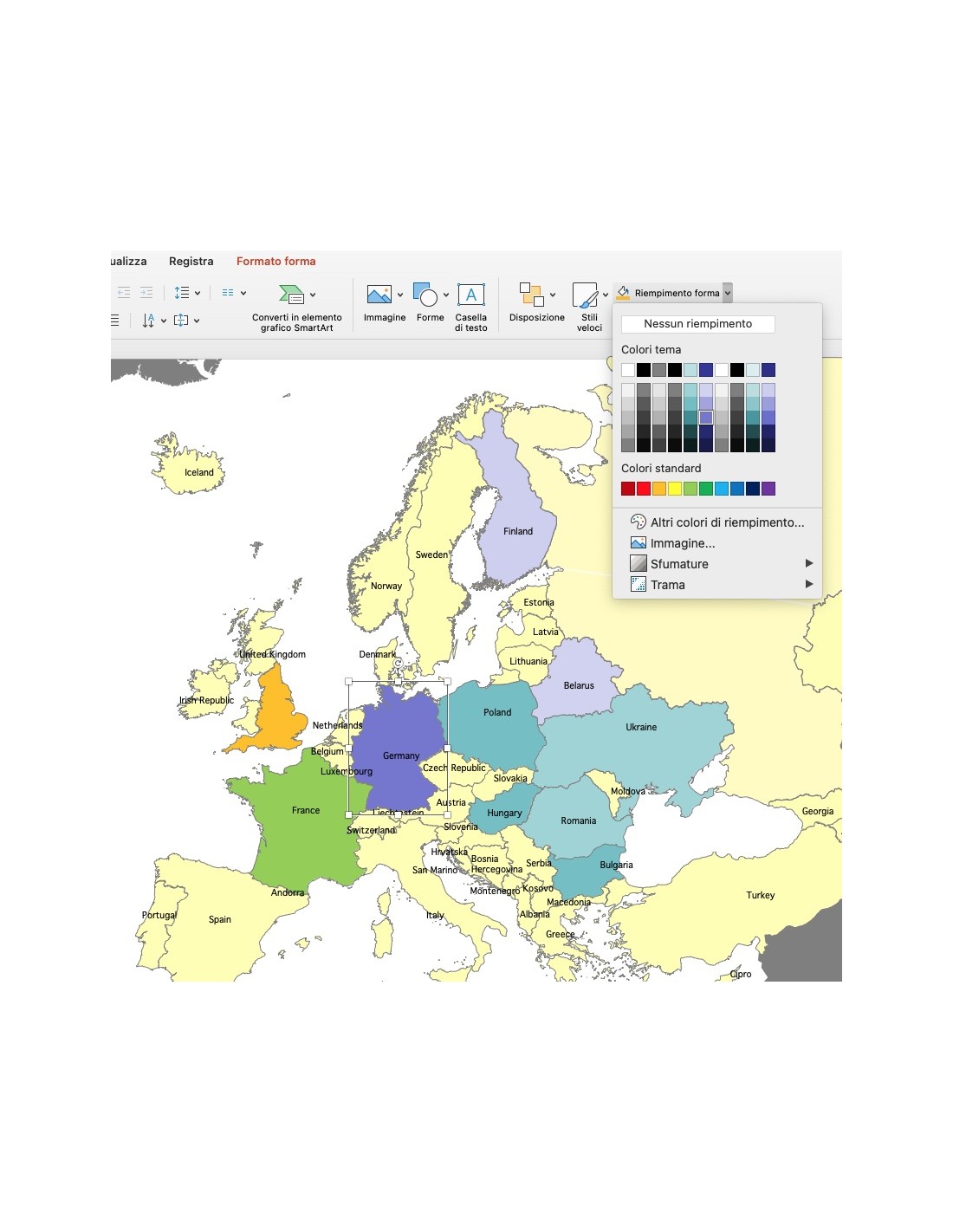953x1232 pixels.
Task: Select the purple standard color swatch
Action: [x=768, y=489]
